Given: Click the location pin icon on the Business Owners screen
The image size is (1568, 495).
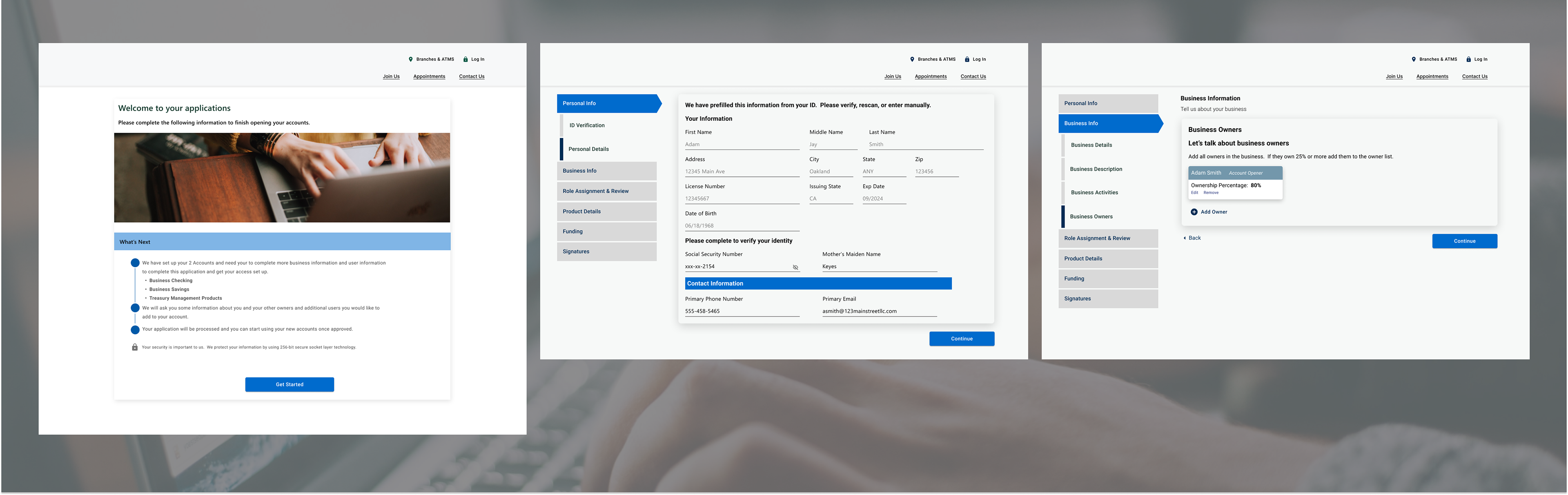Looking at the screenshot, I should click(1413, 59).
